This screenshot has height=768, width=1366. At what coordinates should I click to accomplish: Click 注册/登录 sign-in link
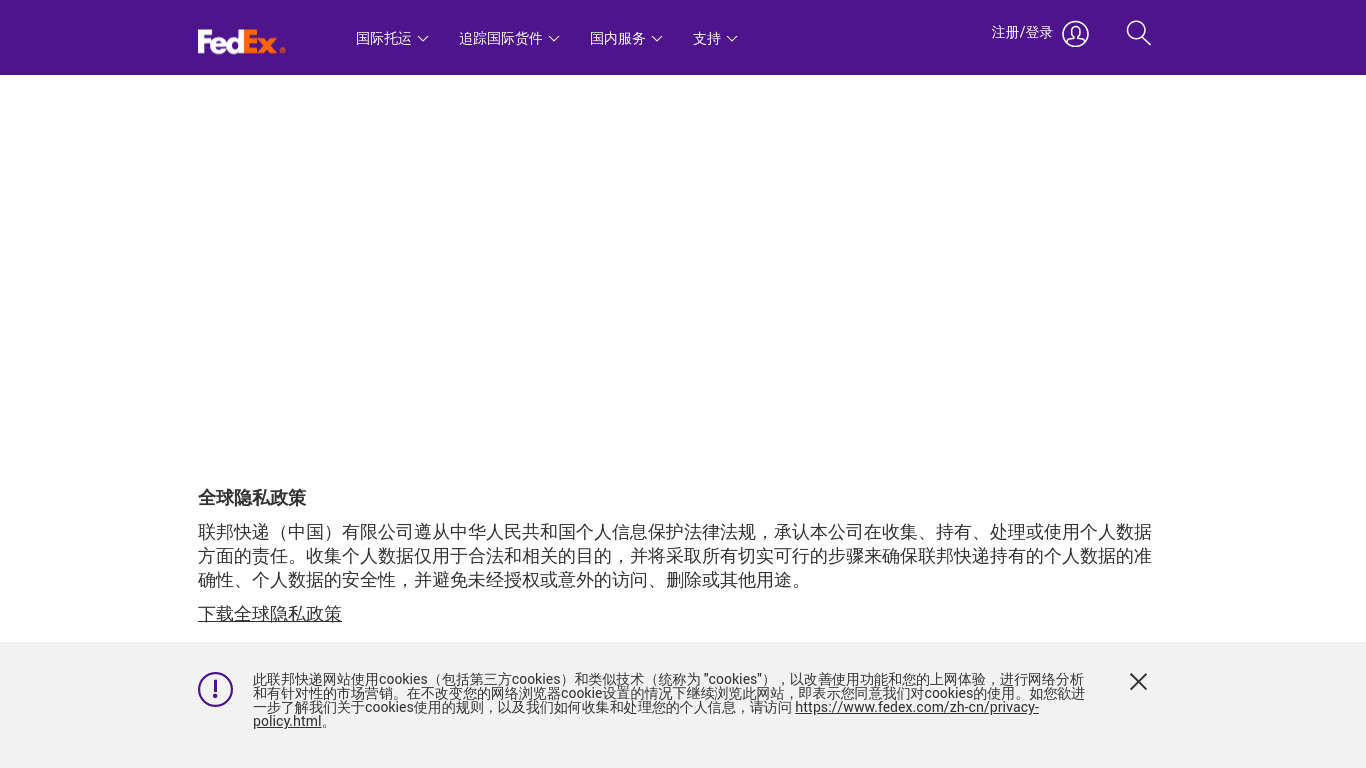1022,33
